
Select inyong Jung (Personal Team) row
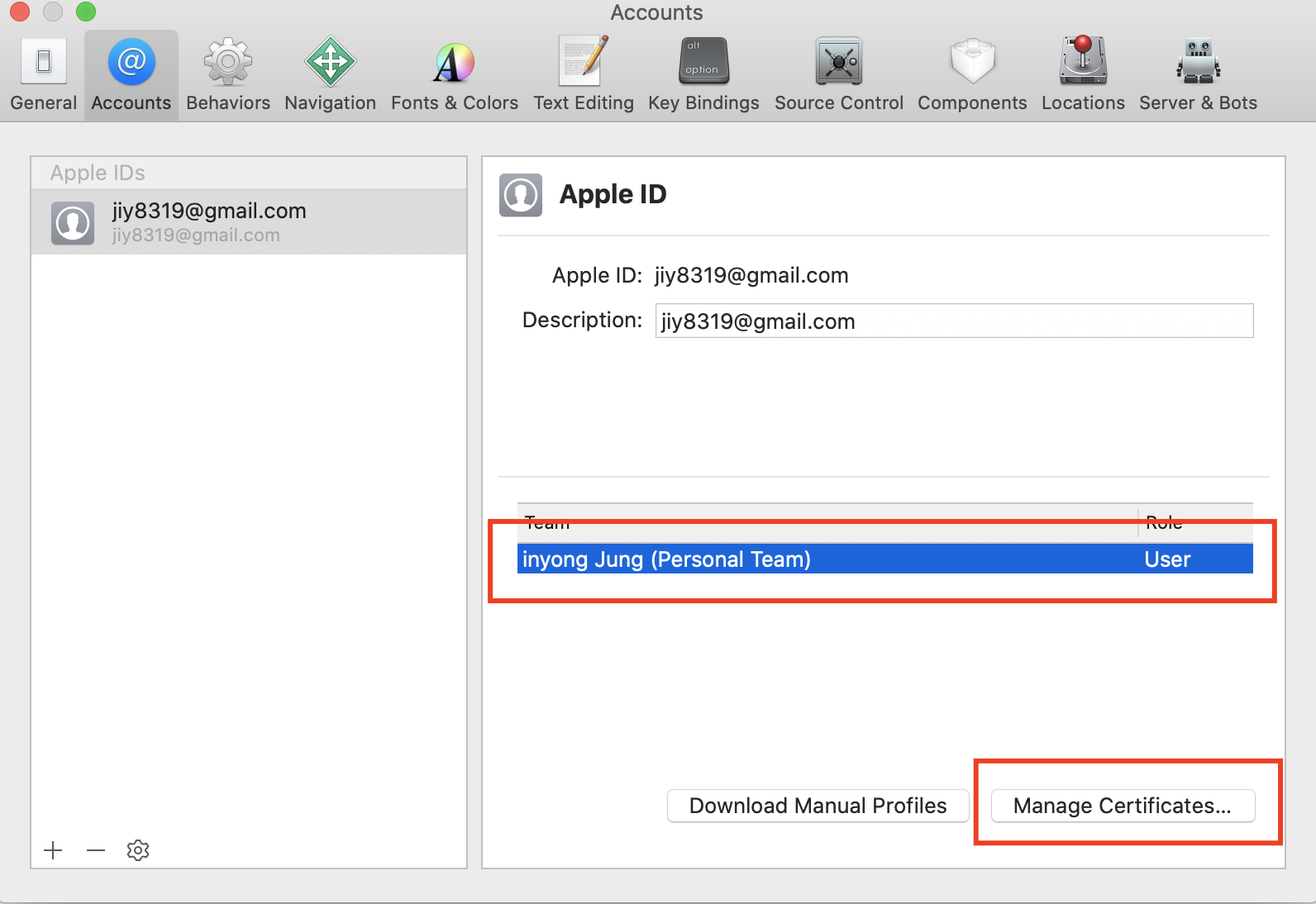pyautogui.click(x=884, y=559)
